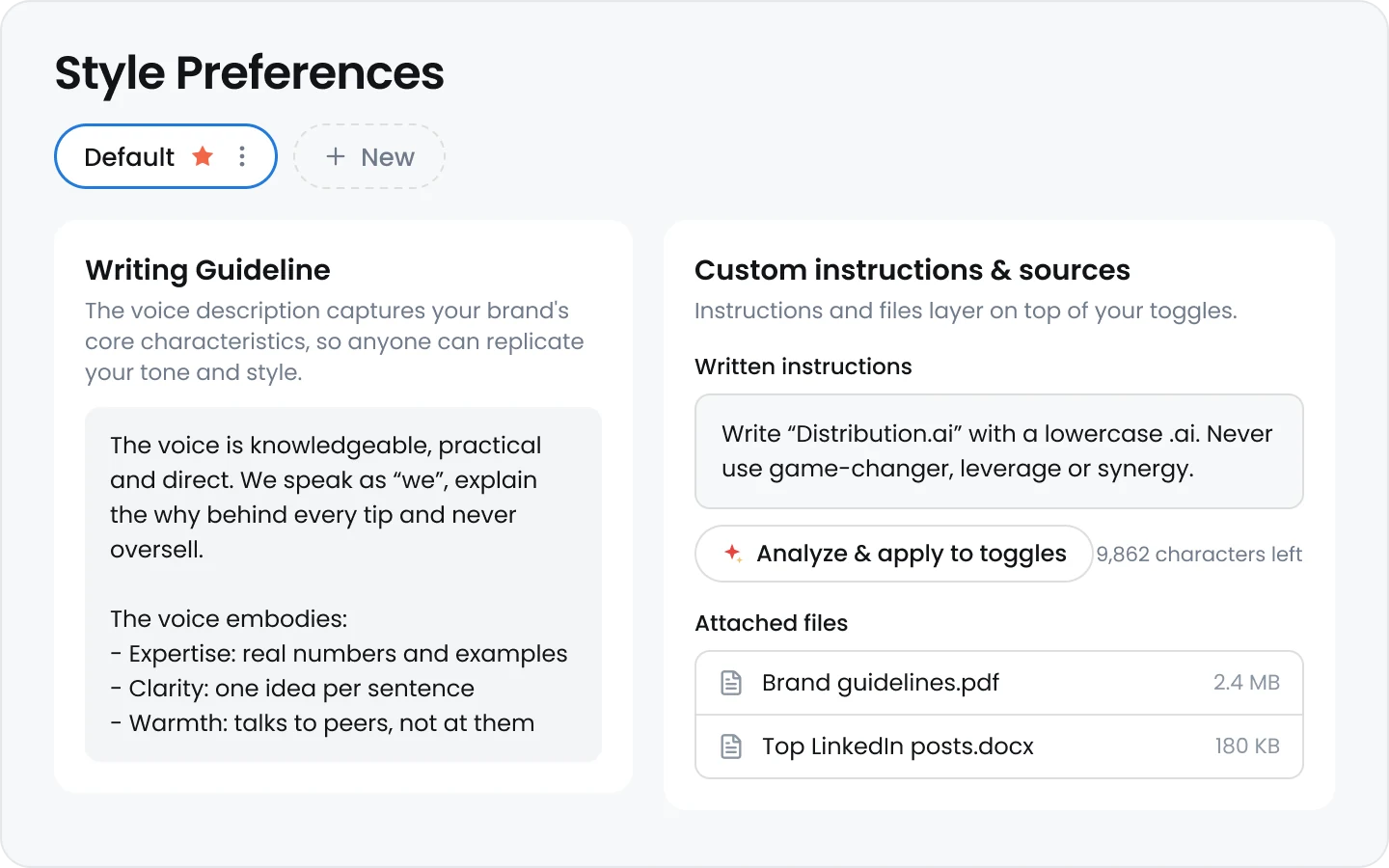Click the 'Clarity: one idea per sentence' line
1389x868 pixels.
292,689
